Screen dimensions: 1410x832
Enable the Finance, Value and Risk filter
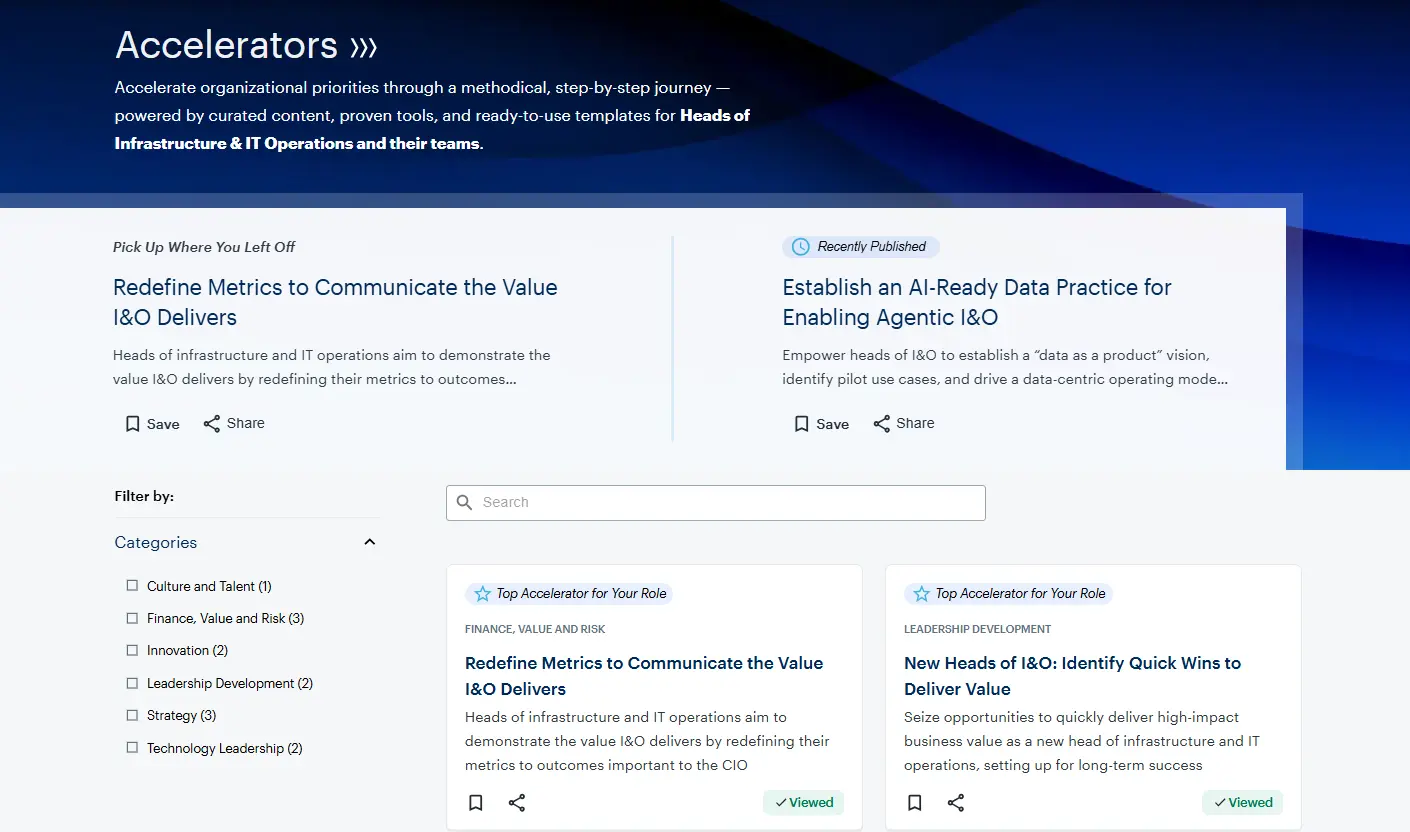(132, 618)
